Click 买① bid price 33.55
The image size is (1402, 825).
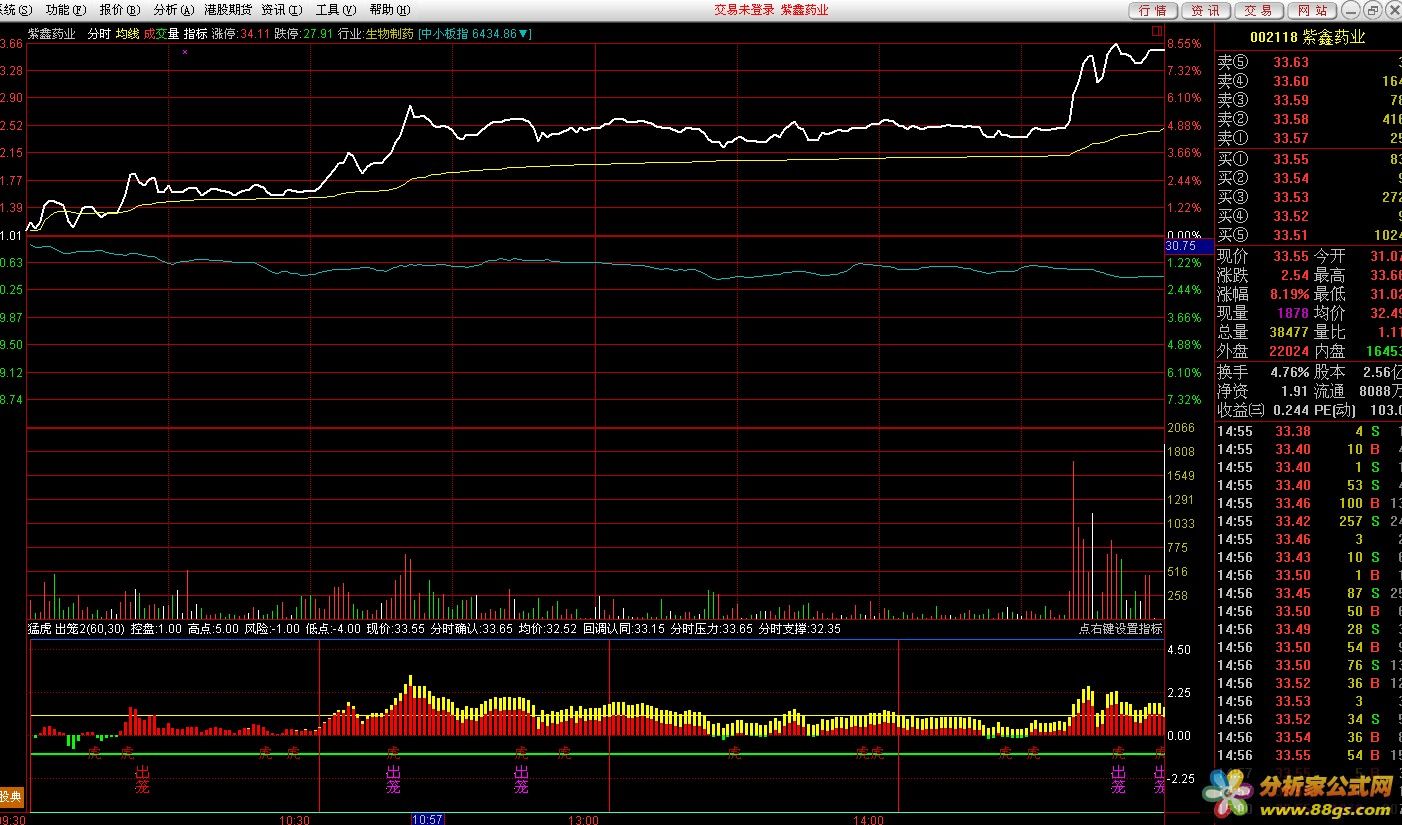tap(1290, 159)
